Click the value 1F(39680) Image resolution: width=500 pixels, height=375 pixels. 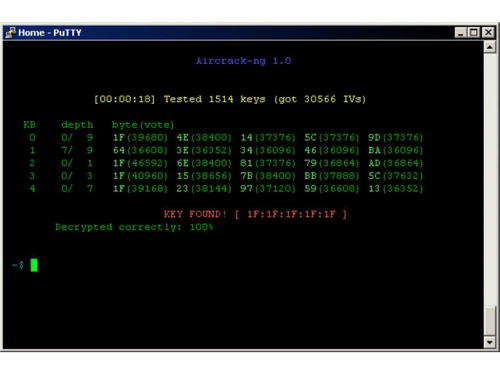pos(140,138)
